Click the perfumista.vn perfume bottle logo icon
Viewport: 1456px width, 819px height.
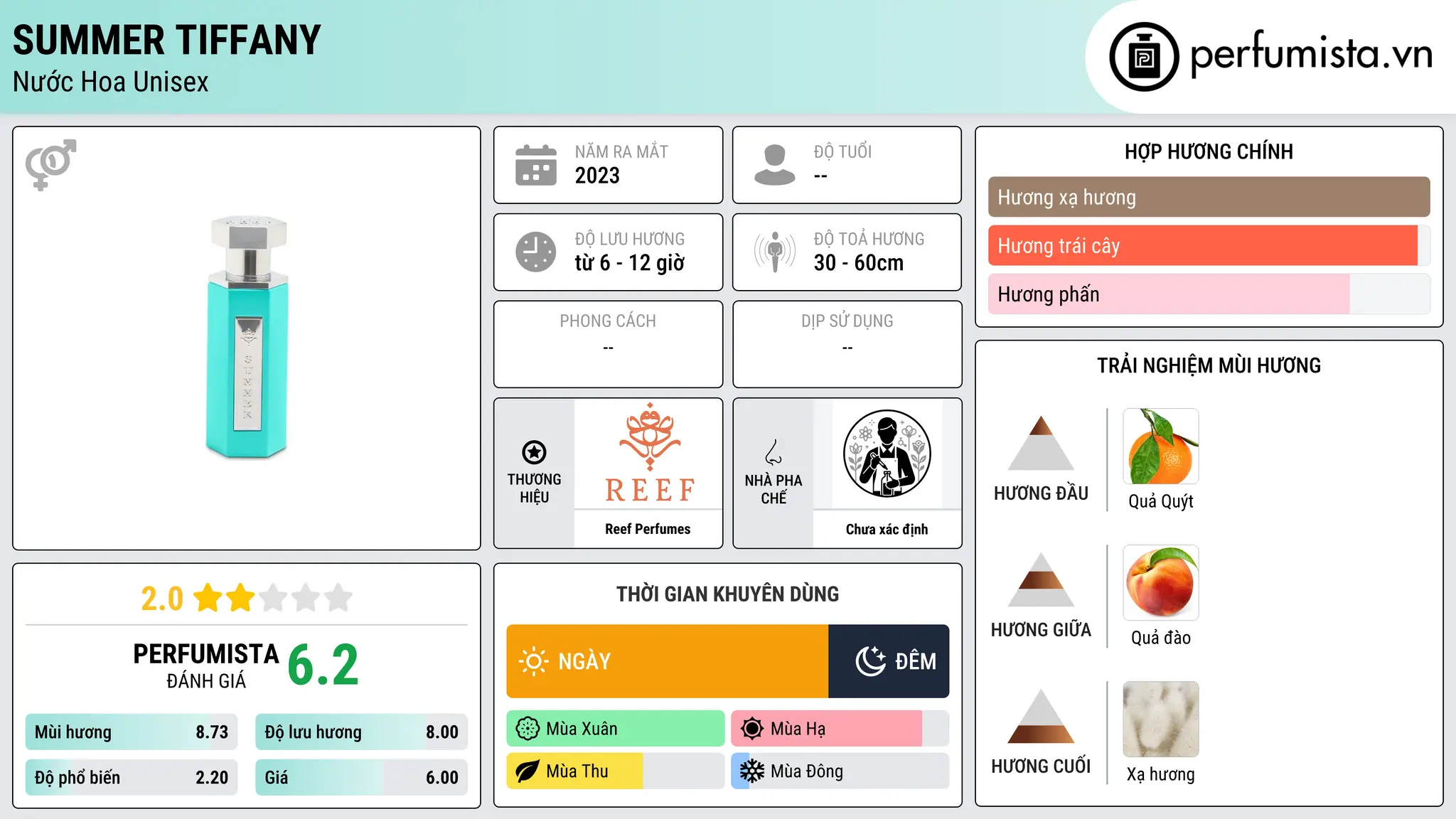click(1144, 57)
